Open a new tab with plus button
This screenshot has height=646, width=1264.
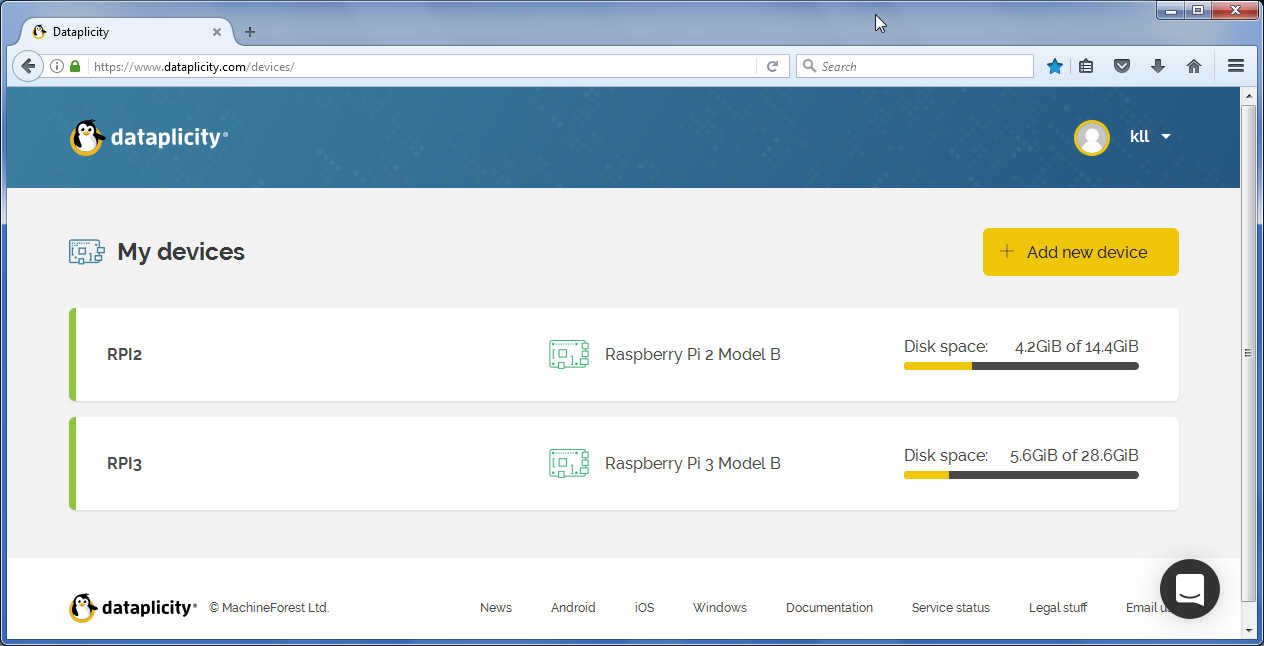point(250,32)
